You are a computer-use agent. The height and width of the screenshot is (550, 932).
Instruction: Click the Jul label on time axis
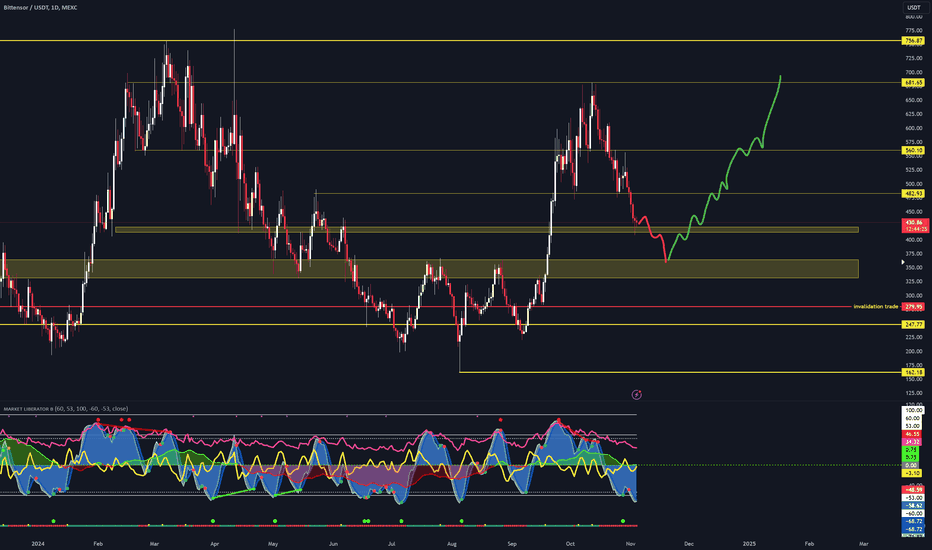(x=391, y=543)
